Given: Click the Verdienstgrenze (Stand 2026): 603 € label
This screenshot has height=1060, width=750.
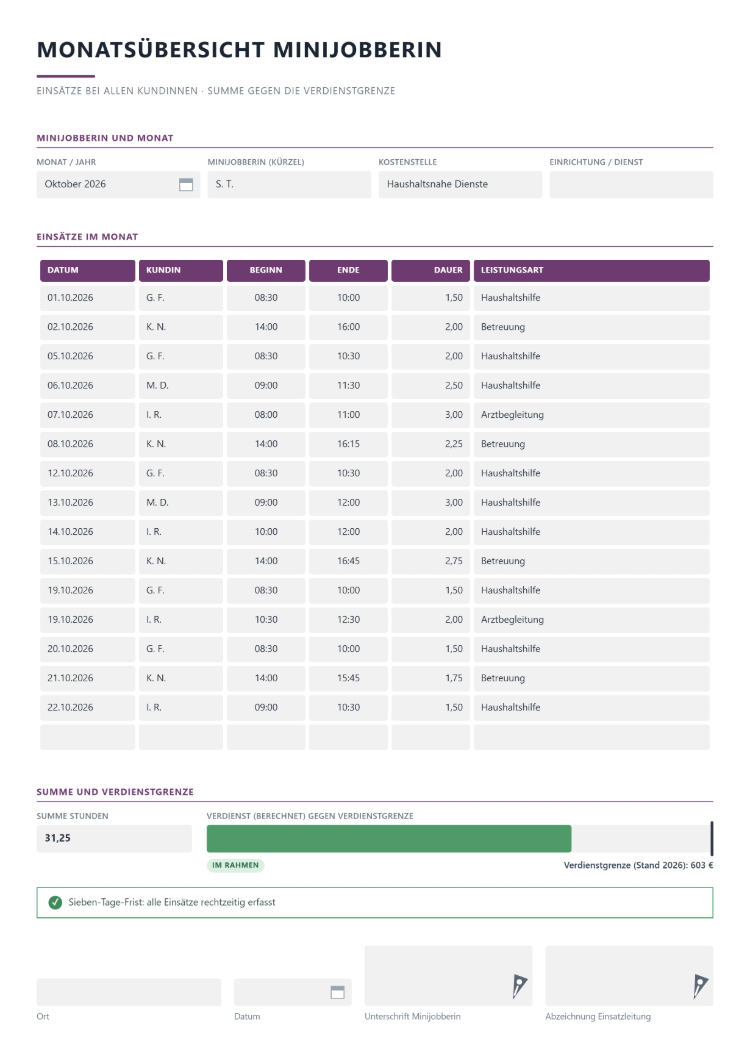Looking at the screenshot, I should click(638, 865).
